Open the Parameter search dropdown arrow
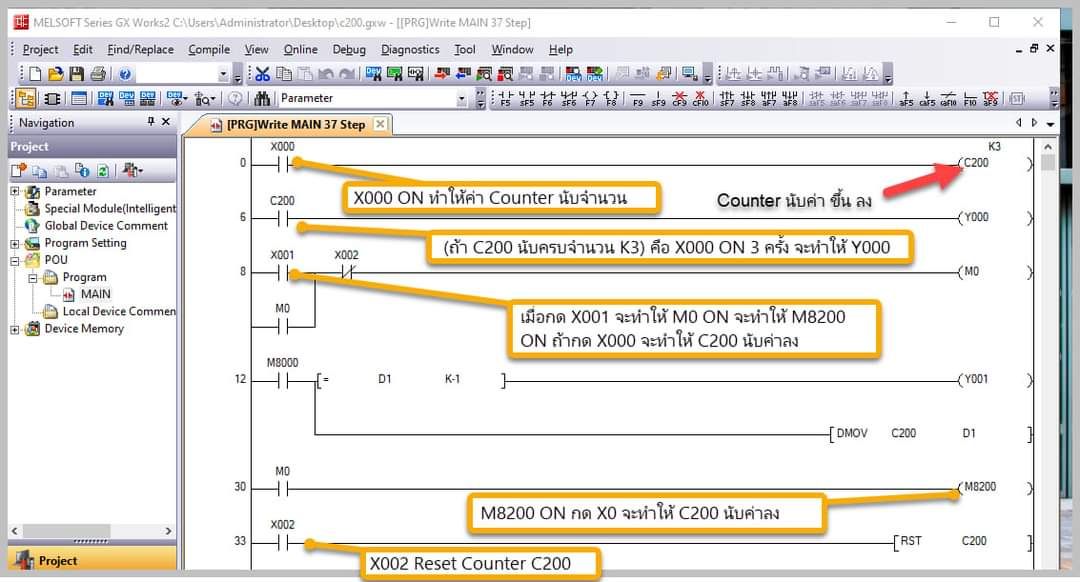The width and height of the screenshot is (1080, 582). click(x=461, y=99)
